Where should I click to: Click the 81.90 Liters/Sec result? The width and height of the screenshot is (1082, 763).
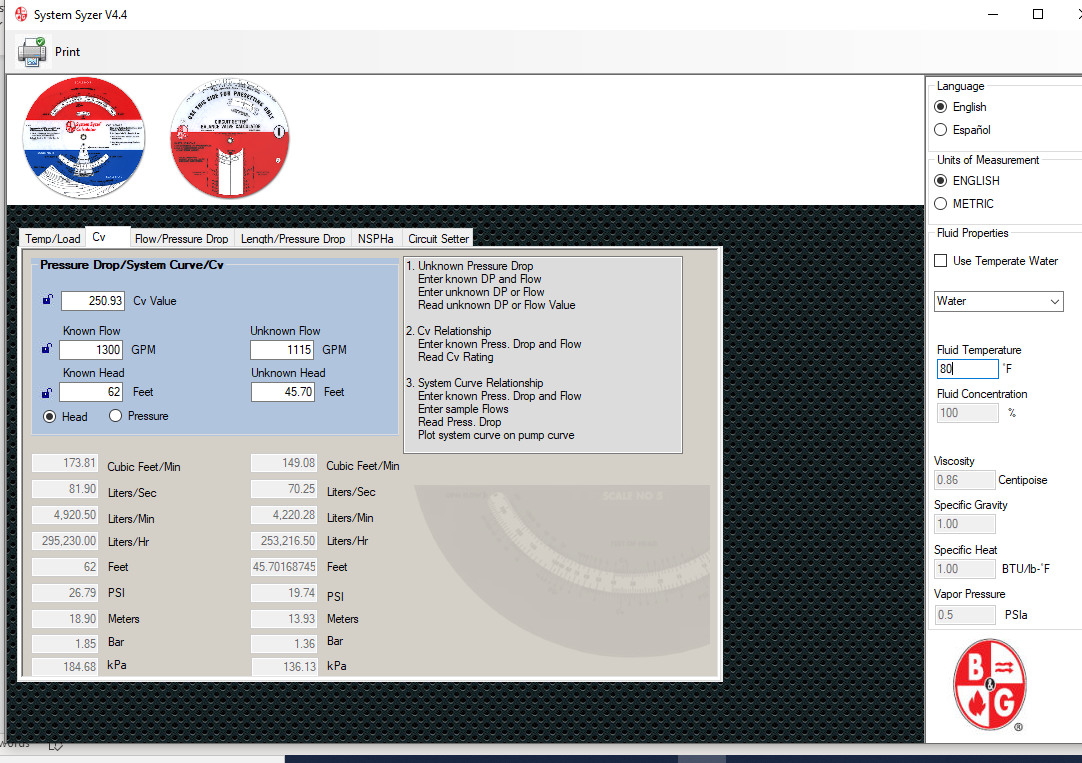(65, 489)
